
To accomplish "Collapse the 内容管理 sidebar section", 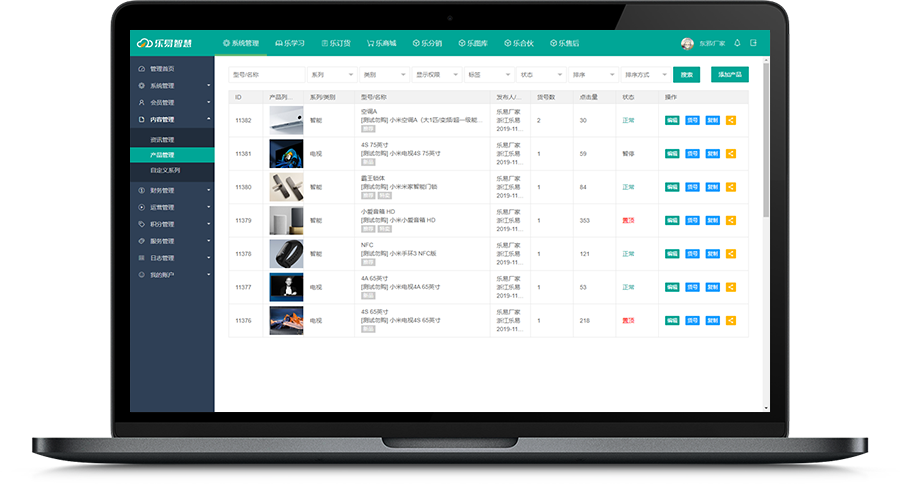I will tap(171, 120).
